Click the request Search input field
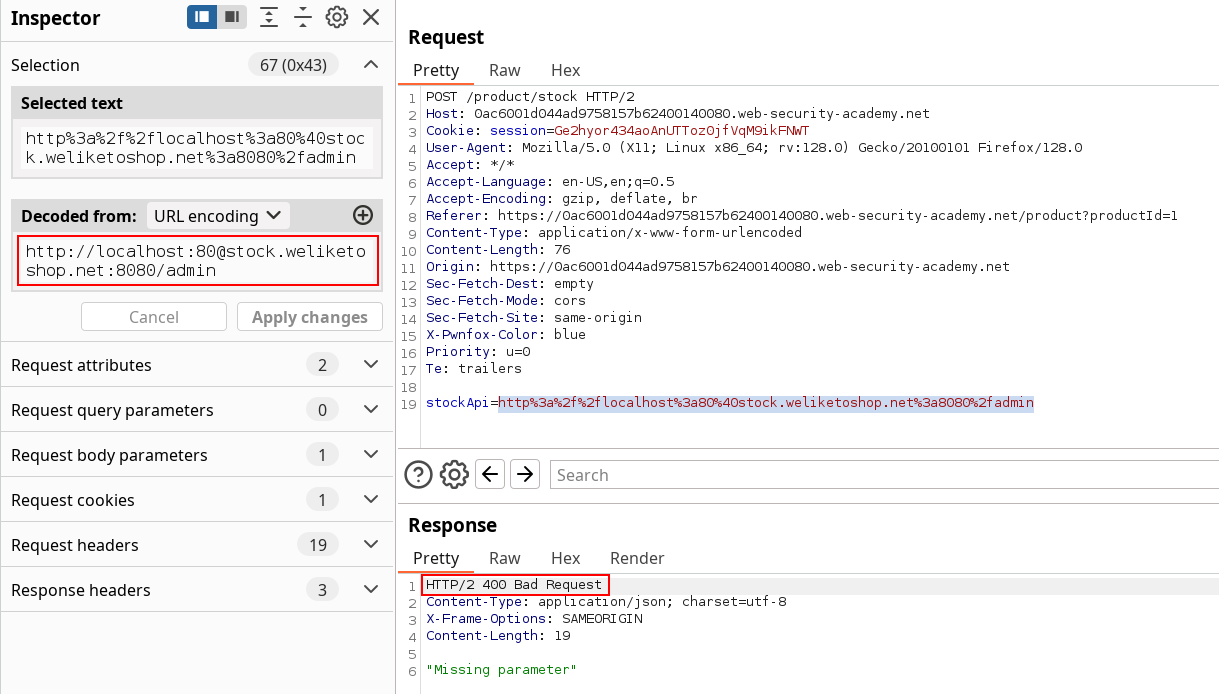Screen dimensions: 1219x694 (880, 475)
